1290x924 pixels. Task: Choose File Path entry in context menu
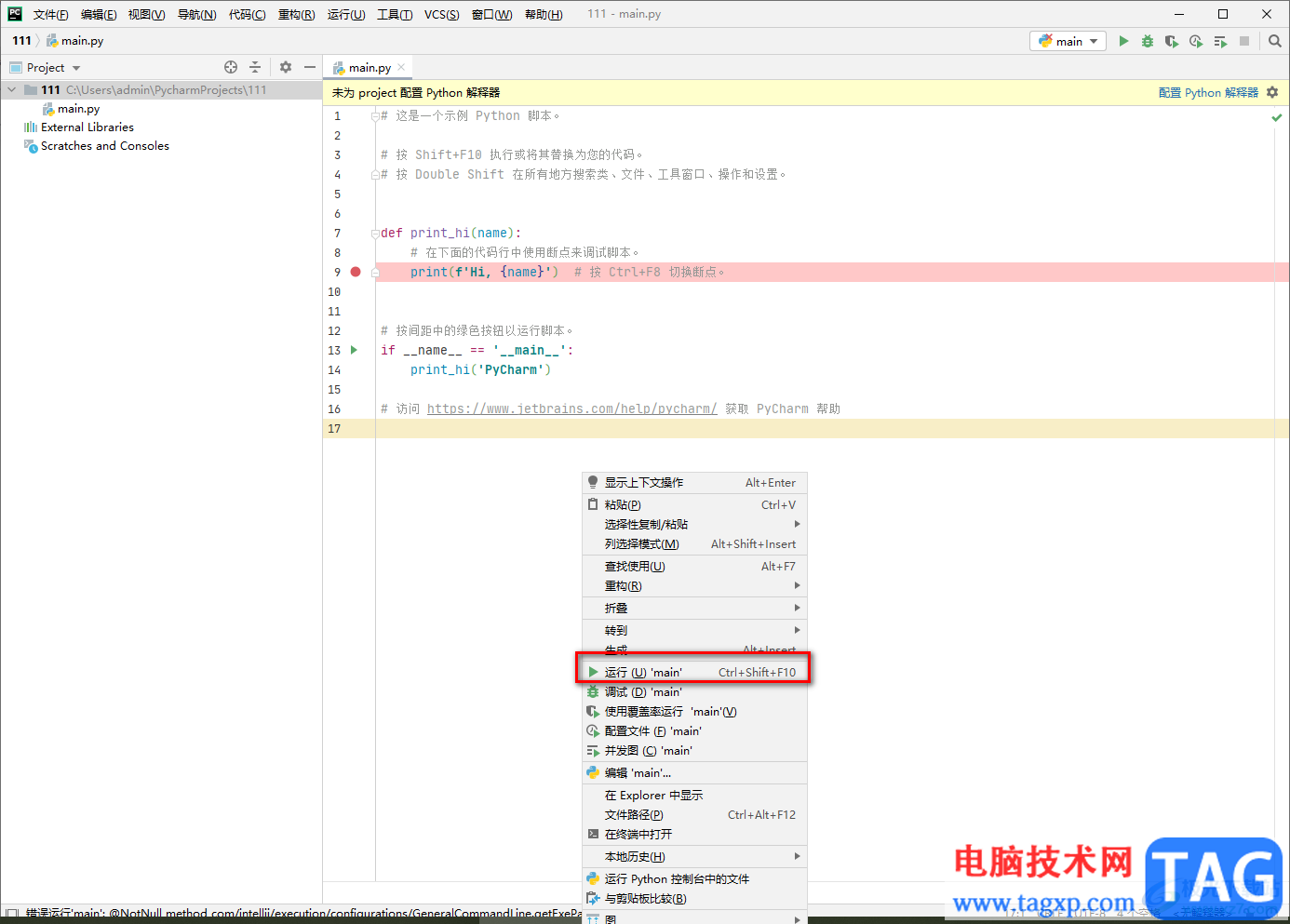click(694, 814)
